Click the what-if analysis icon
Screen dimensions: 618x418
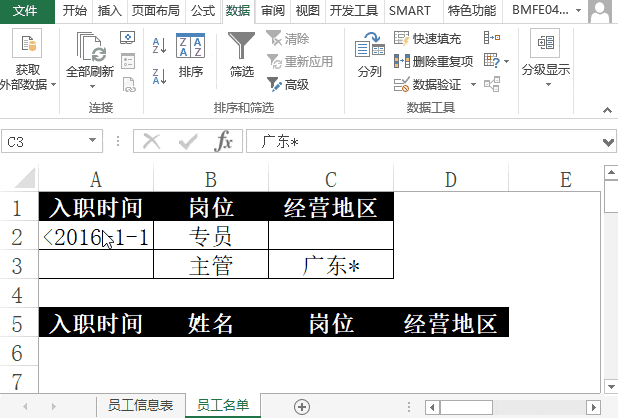(x=491, y=61)
